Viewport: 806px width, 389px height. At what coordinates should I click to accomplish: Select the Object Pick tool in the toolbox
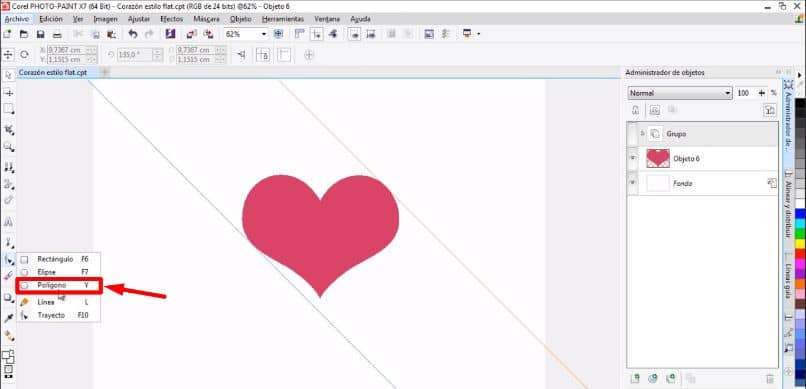tap(8, 76)
